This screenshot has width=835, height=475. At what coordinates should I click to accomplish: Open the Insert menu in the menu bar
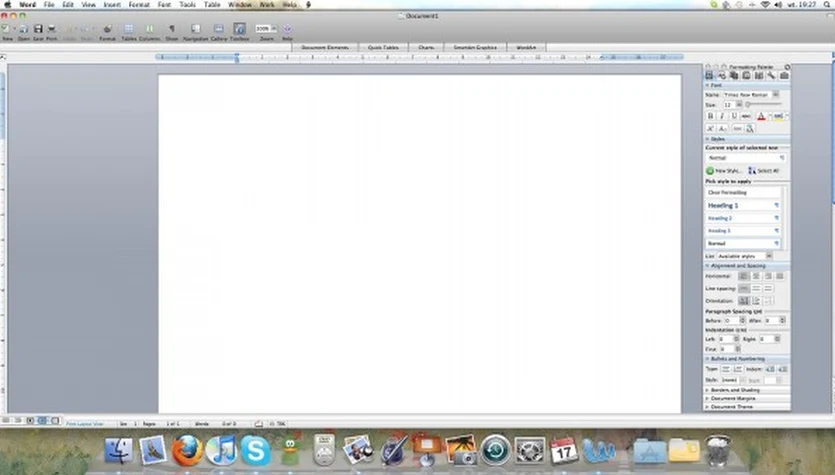pyautogui.click(x=112, y=5)
